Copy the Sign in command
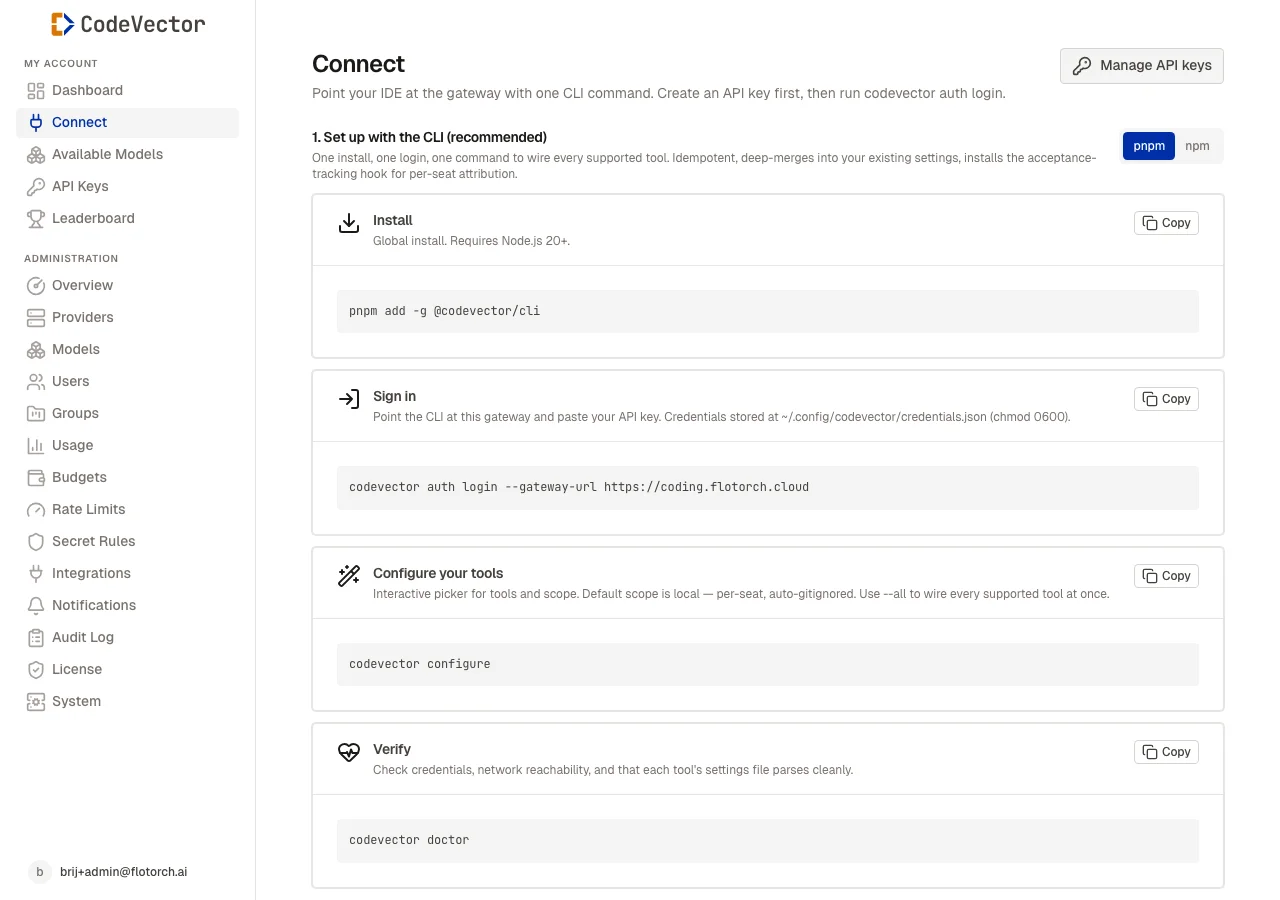 coord(1166,399)
